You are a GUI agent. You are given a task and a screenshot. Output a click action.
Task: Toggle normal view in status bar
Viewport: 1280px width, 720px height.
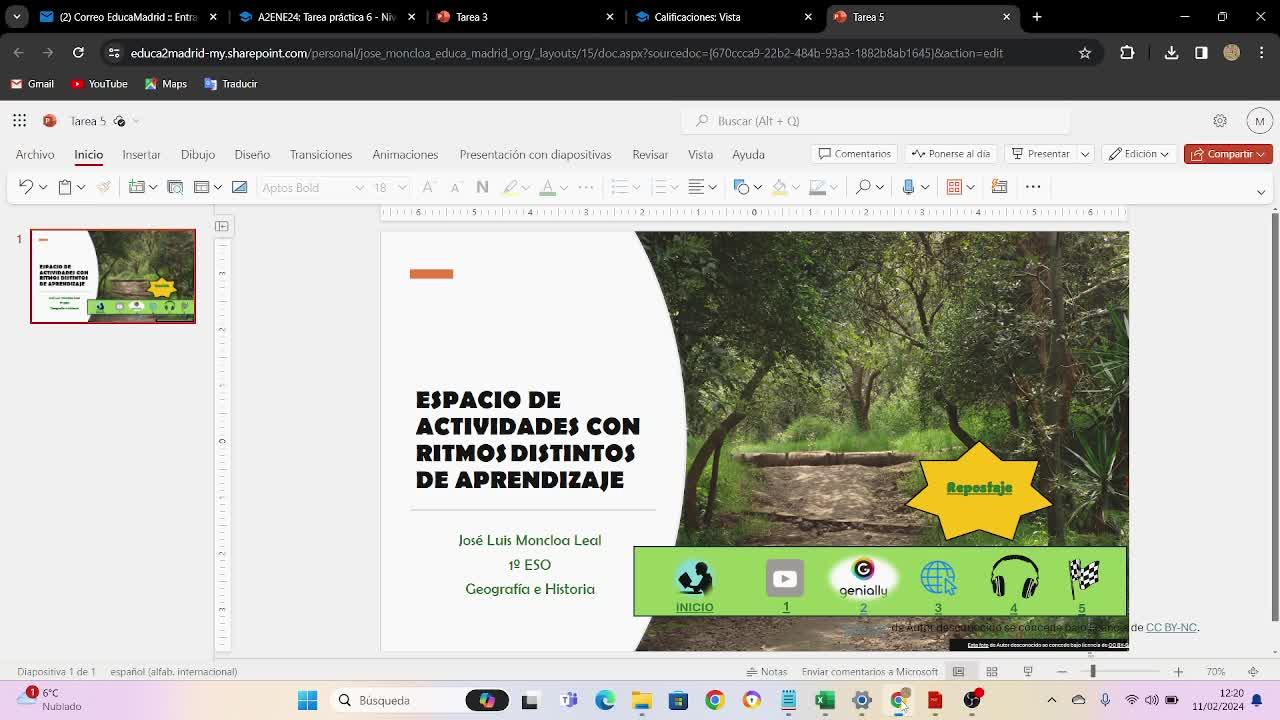[958, 672]
